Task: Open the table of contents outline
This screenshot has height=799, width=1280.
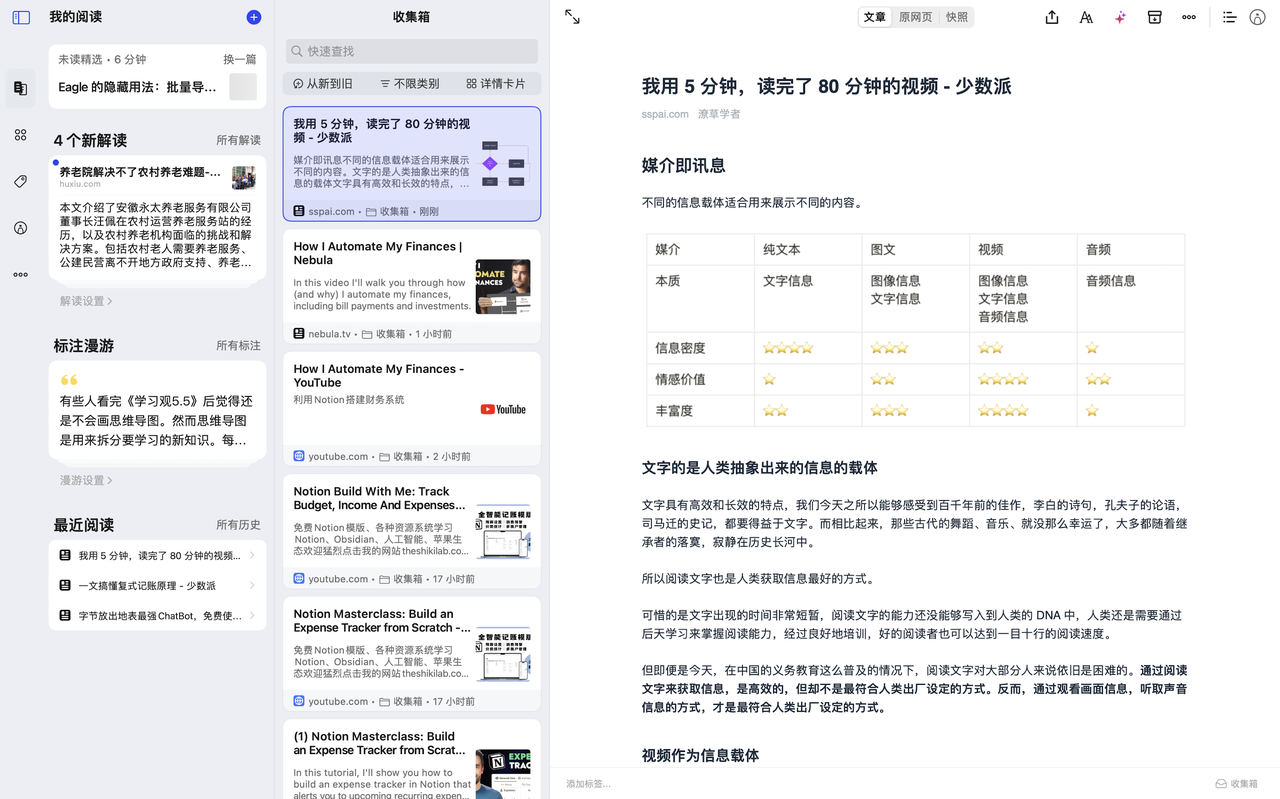Action: 1229,17
